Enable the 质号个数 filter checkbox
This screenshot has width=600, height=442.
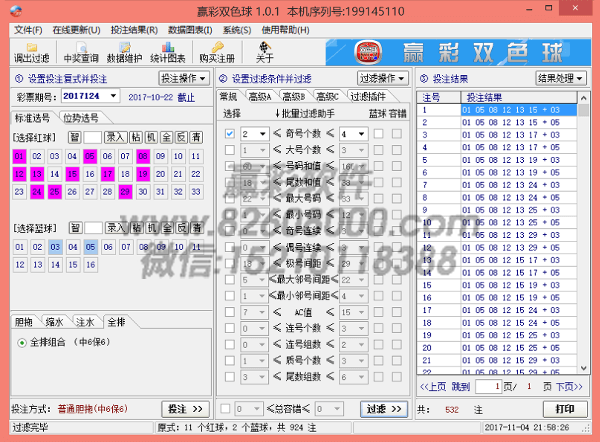click(x=230, y=361)
